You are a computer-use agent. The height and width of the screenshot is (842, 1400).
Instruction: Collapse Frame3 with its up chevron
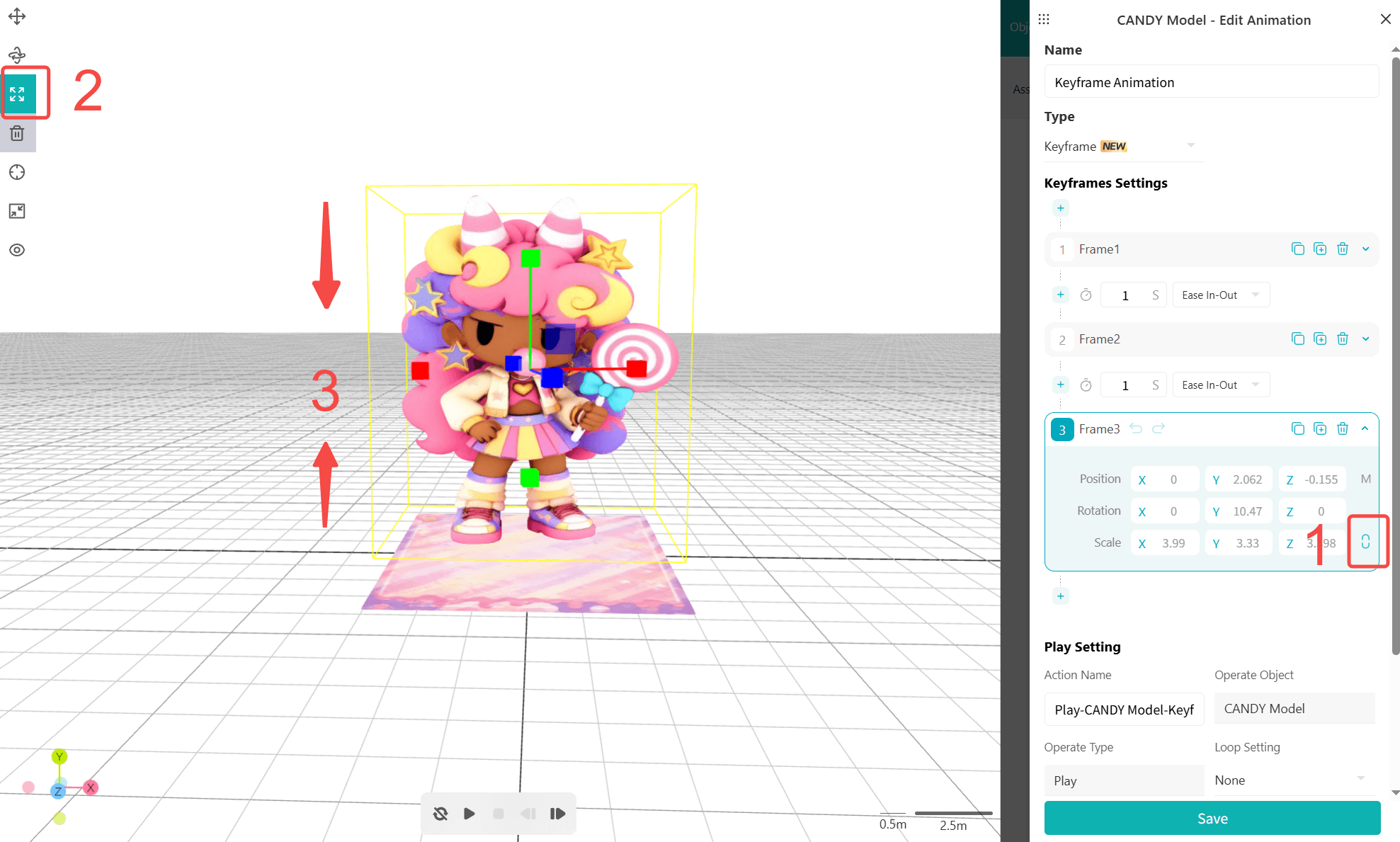pos(1365,428)
